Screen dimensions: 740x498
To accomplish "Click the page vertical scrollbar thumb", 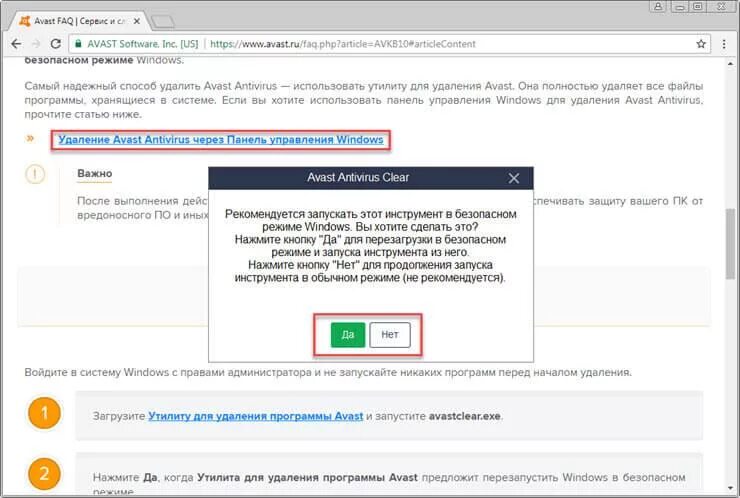I will tap(731, 245).
